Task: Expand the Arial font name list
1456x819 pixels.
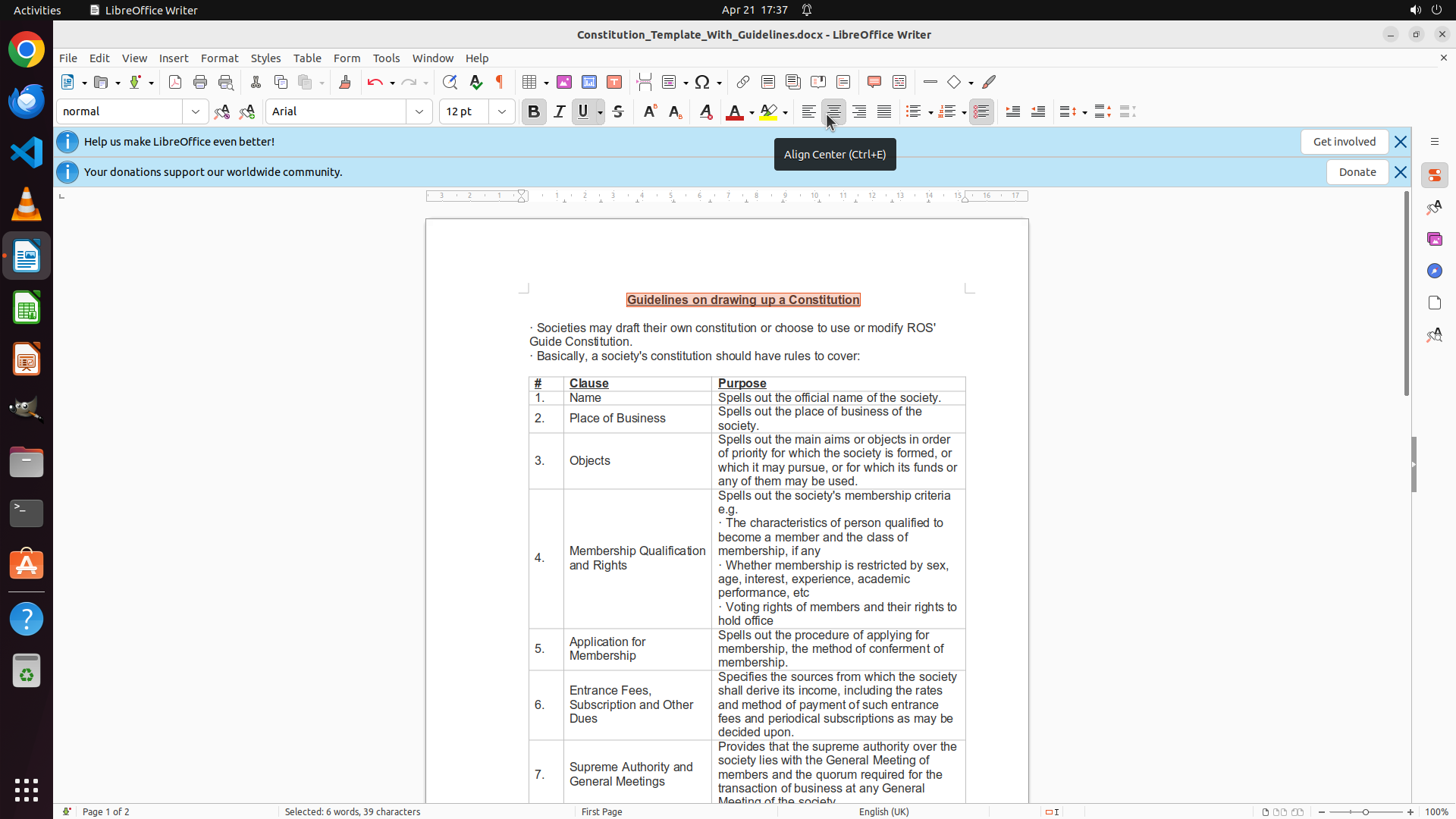Action: (x=419, y=111)
